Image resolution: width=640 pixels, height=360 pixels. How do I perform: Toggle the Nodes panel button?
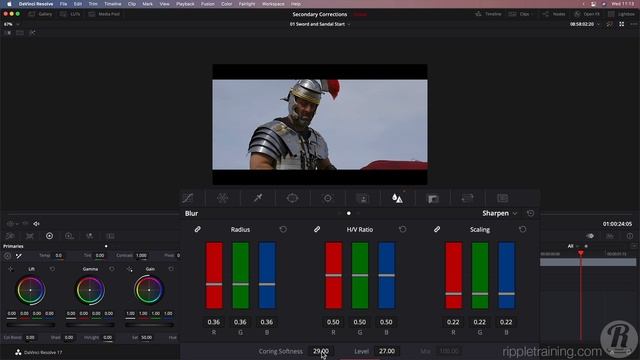[x=554, y=14]
